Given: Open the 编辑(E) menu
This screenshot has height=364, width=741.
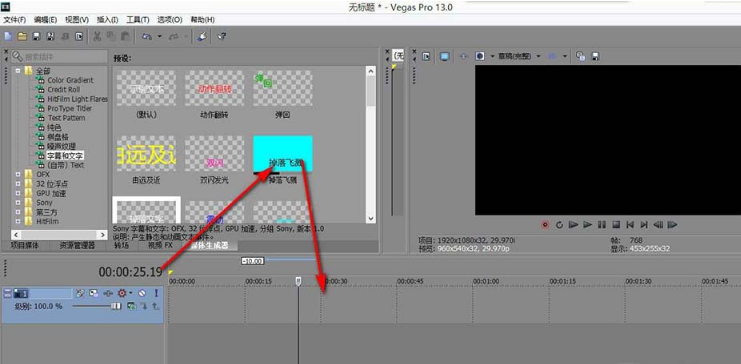Looking at the screenshot, I should click(45, 20).
